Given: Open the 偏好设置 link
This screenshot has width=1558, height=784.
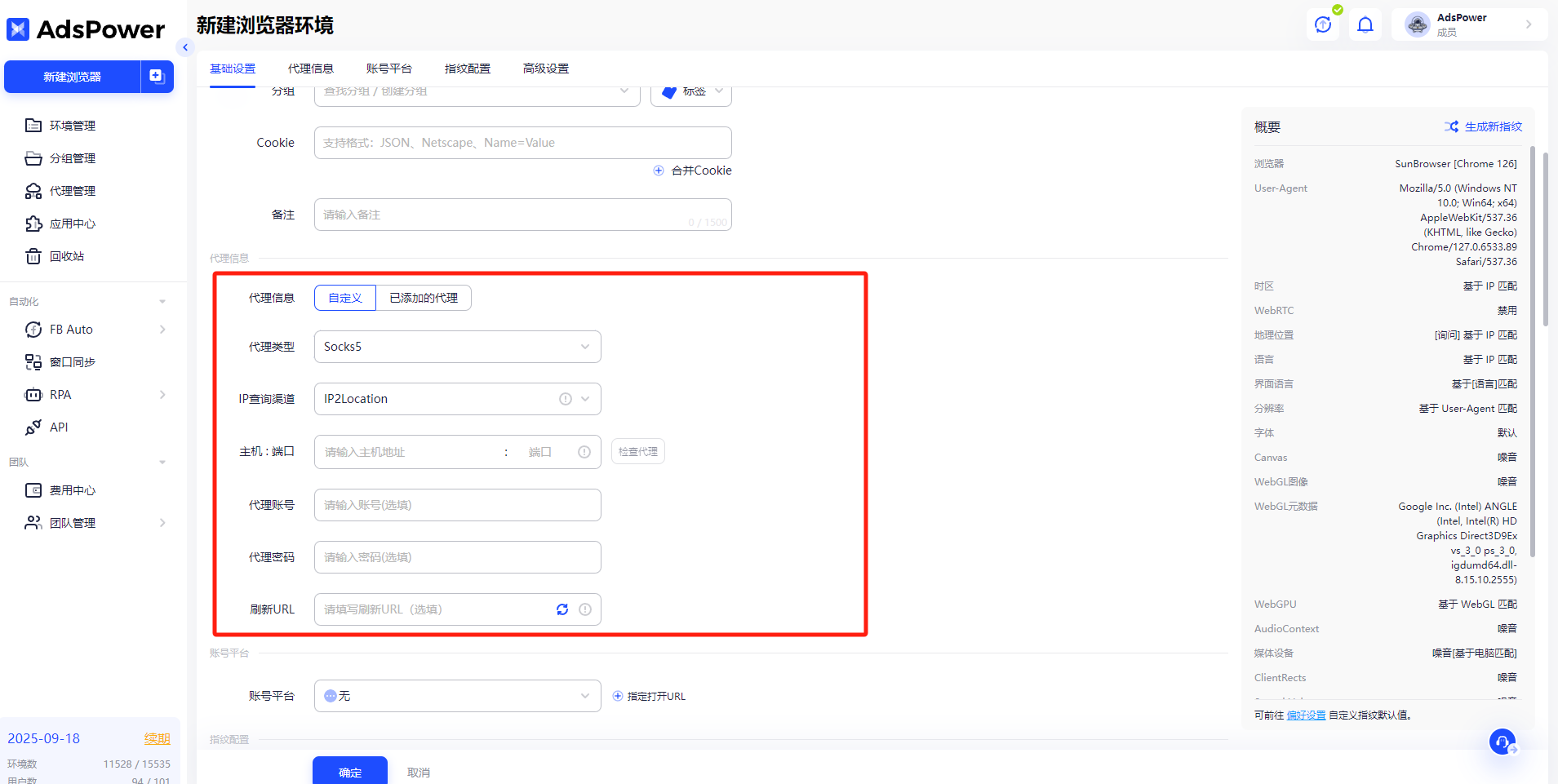Looking at the screenshot, I should (1306, 715).
